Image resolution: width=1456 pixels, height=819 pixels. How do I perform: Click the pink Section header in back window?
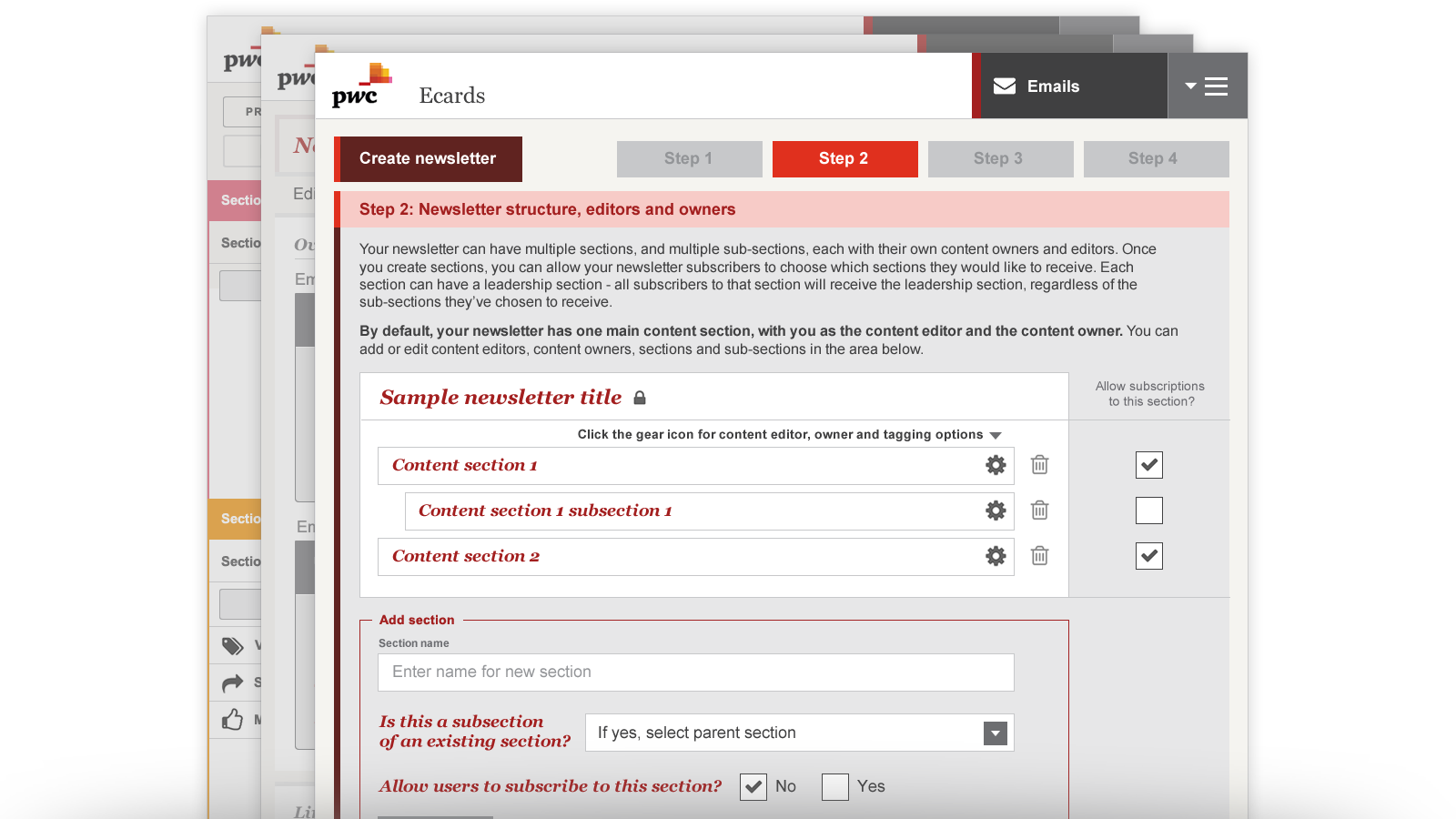tap(235, 200)
